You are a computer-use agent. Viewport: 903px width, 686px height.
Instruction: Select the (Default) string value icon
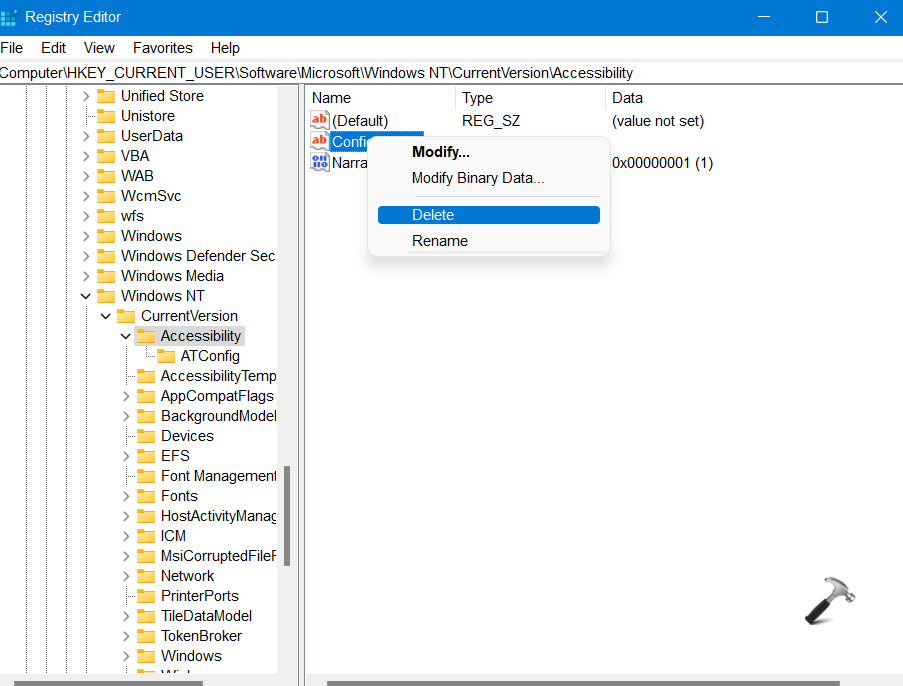click(x=319, y=120)
